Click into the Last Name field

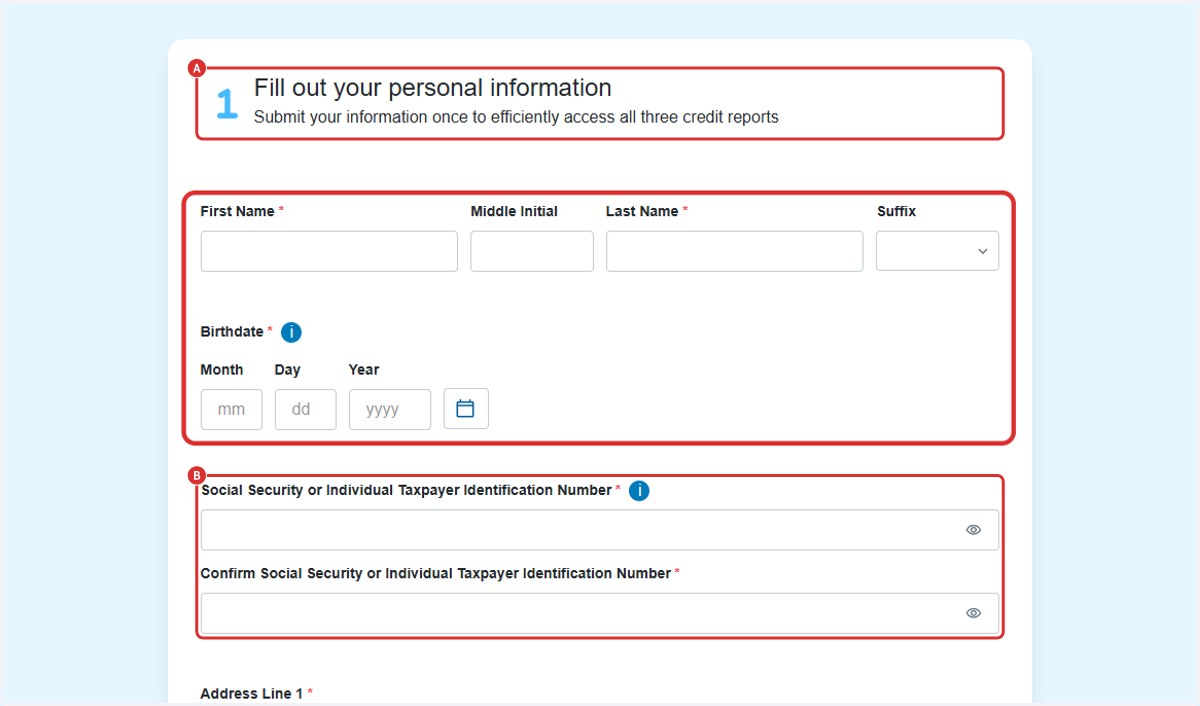pyautogui.click(x=734, y=251)
